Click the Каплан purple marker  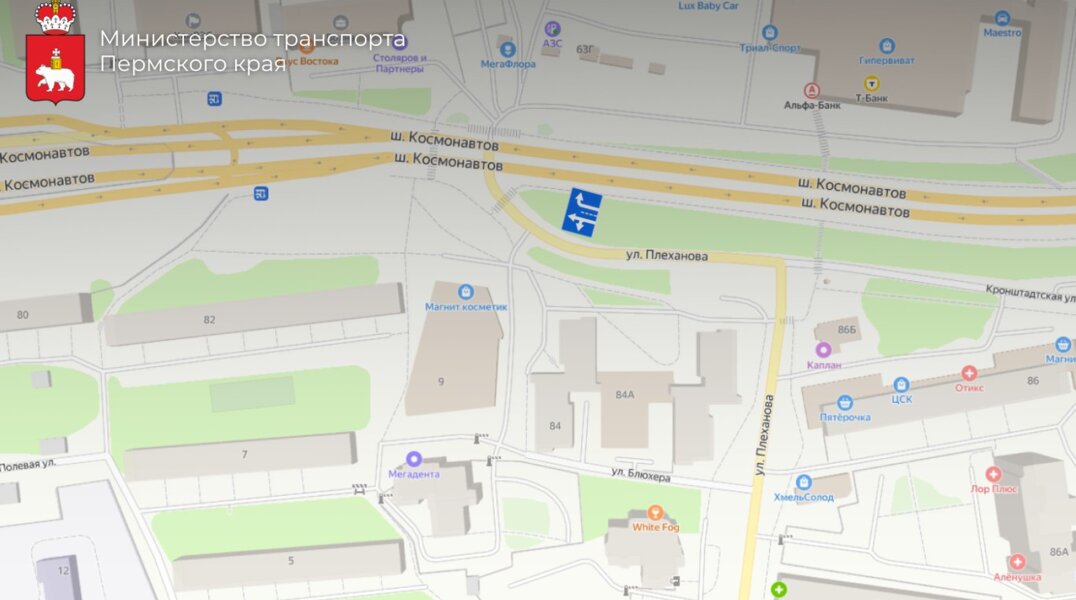click(823, 350)
